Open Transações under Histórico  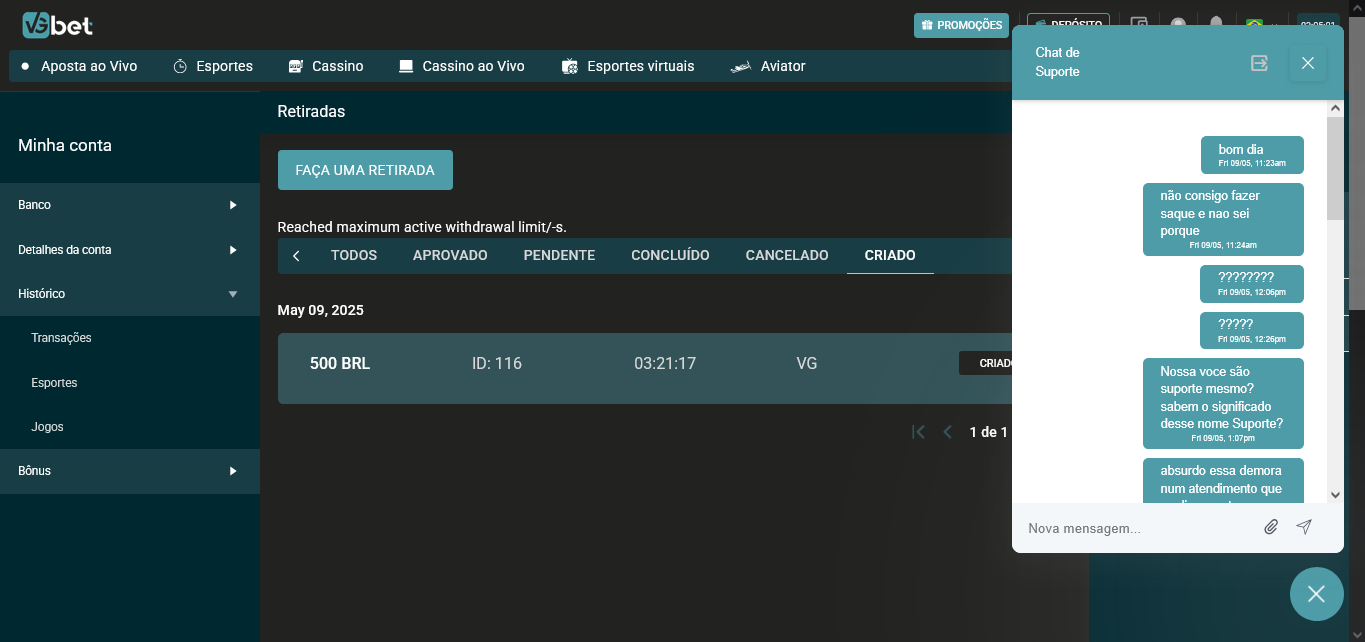[61, 338]
